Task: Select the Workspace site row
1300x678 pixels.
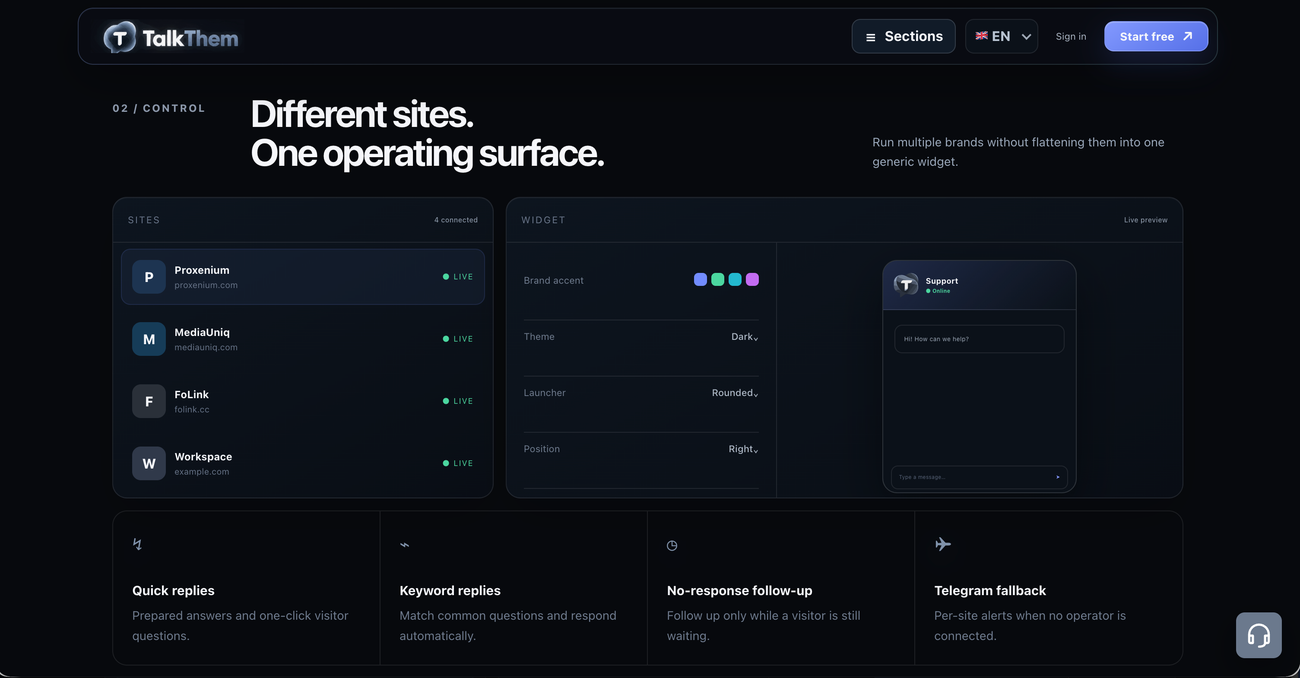Action: coord(303,463)
